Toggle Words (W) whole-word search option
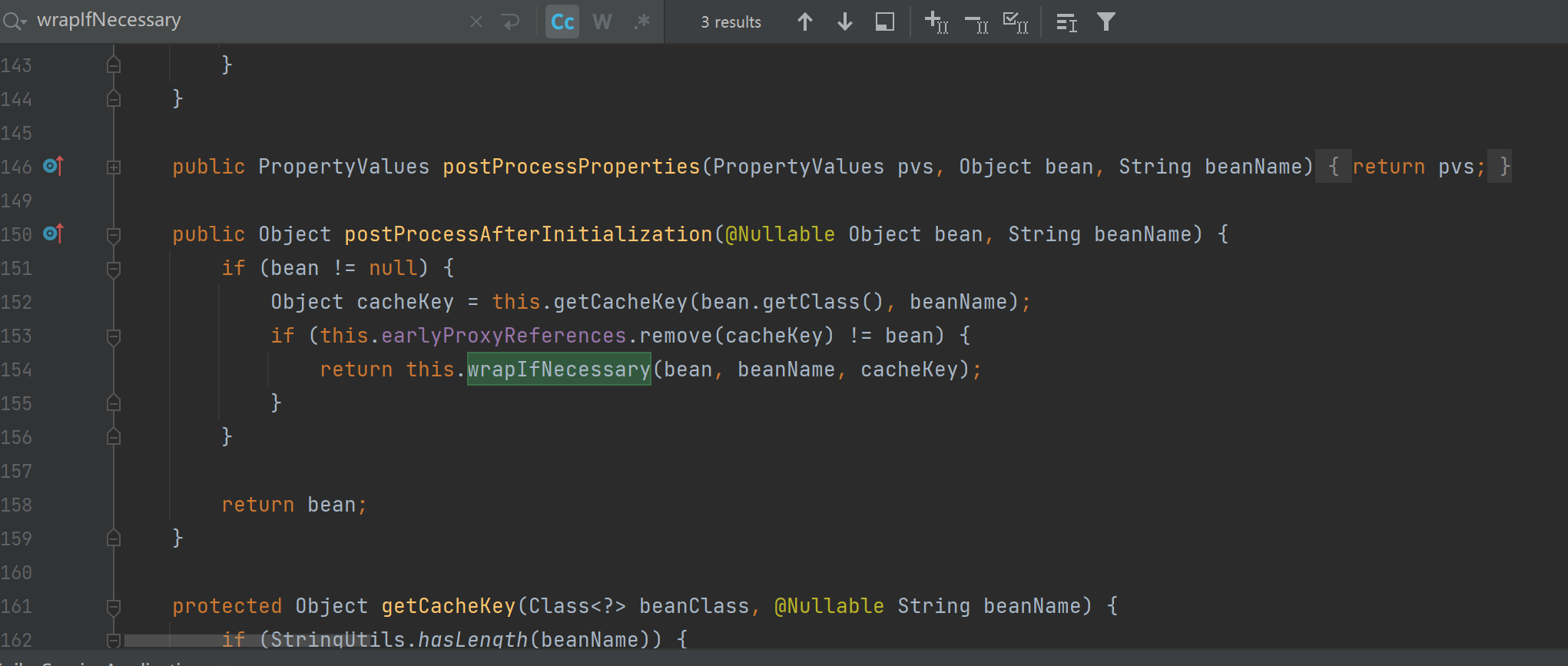This screenshot has width=1568, height=666. (602, 22)
